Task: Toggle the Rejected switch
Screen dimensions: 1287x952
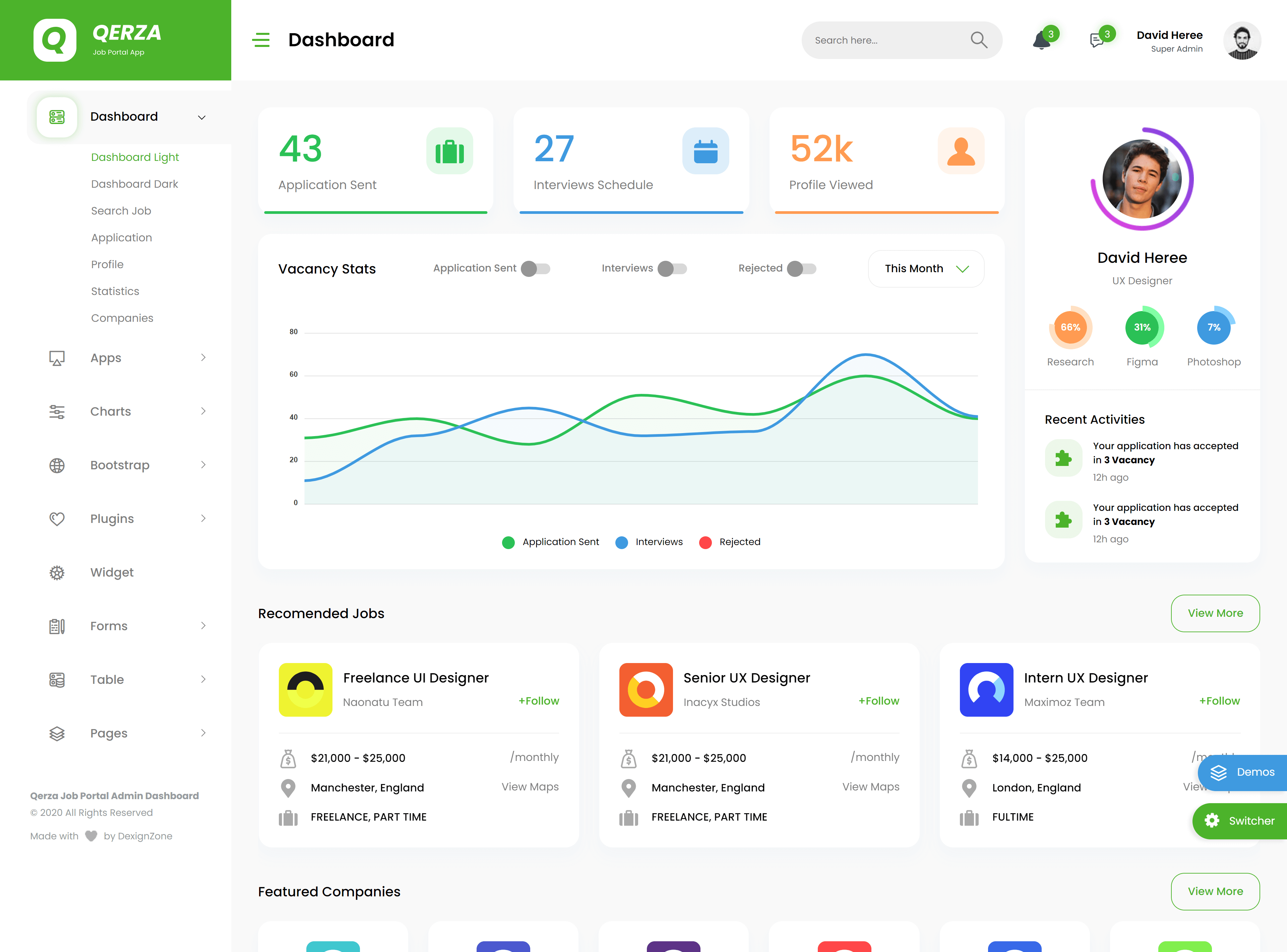Action: tap(801, 269)
